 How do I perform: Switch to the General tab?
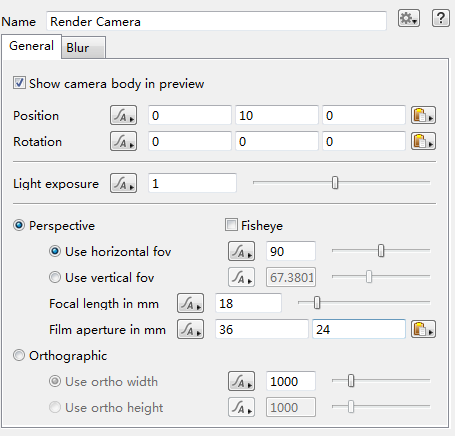click(x=31, y=46)
